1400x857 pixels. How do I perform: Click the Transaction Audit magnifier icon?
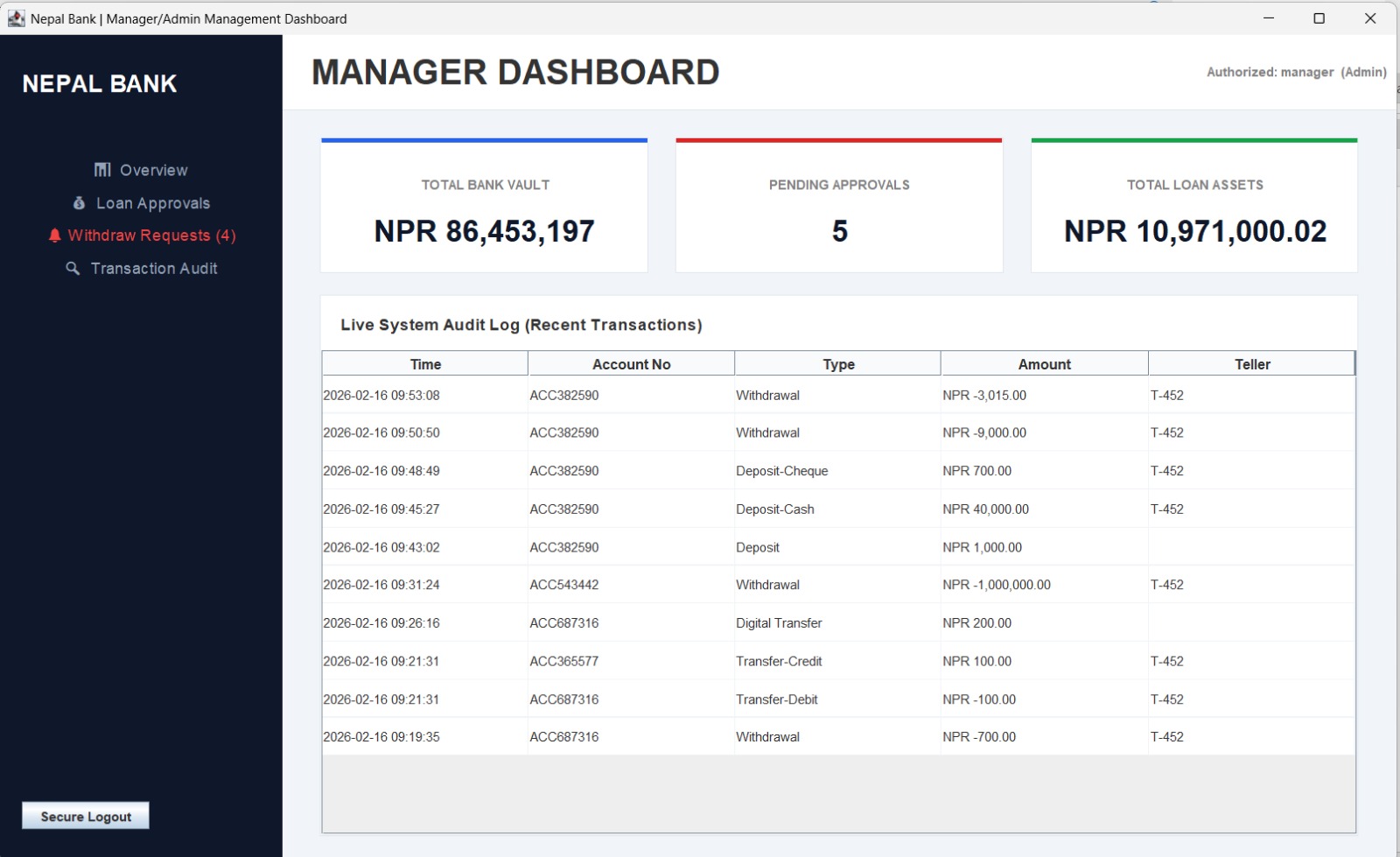[73, 269]
